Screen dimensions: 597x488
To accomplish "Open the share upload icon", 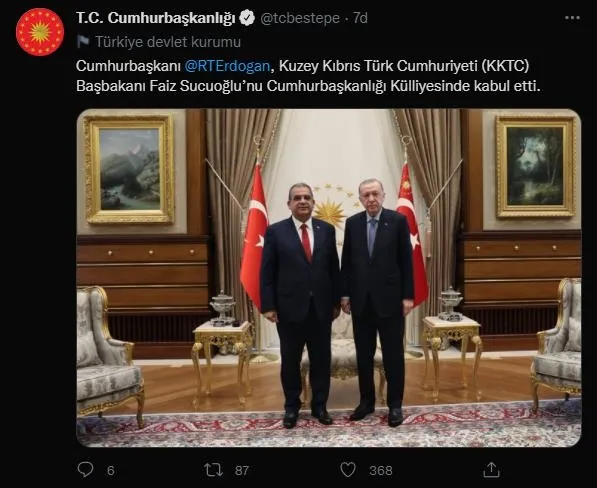I will pyautogui.click(x=491, y=469).
